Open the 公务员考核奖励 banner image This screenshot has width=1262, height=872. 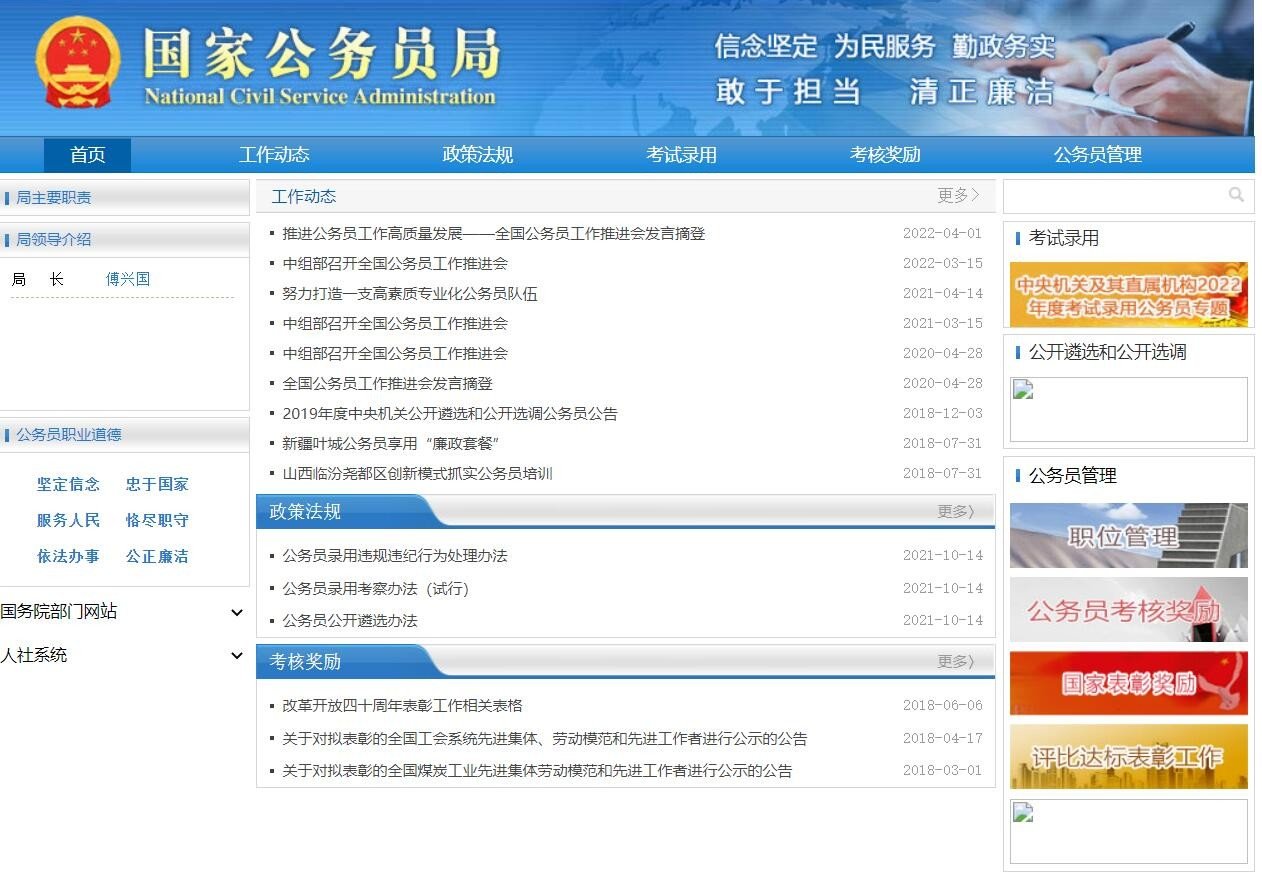tap(1128, 610)
